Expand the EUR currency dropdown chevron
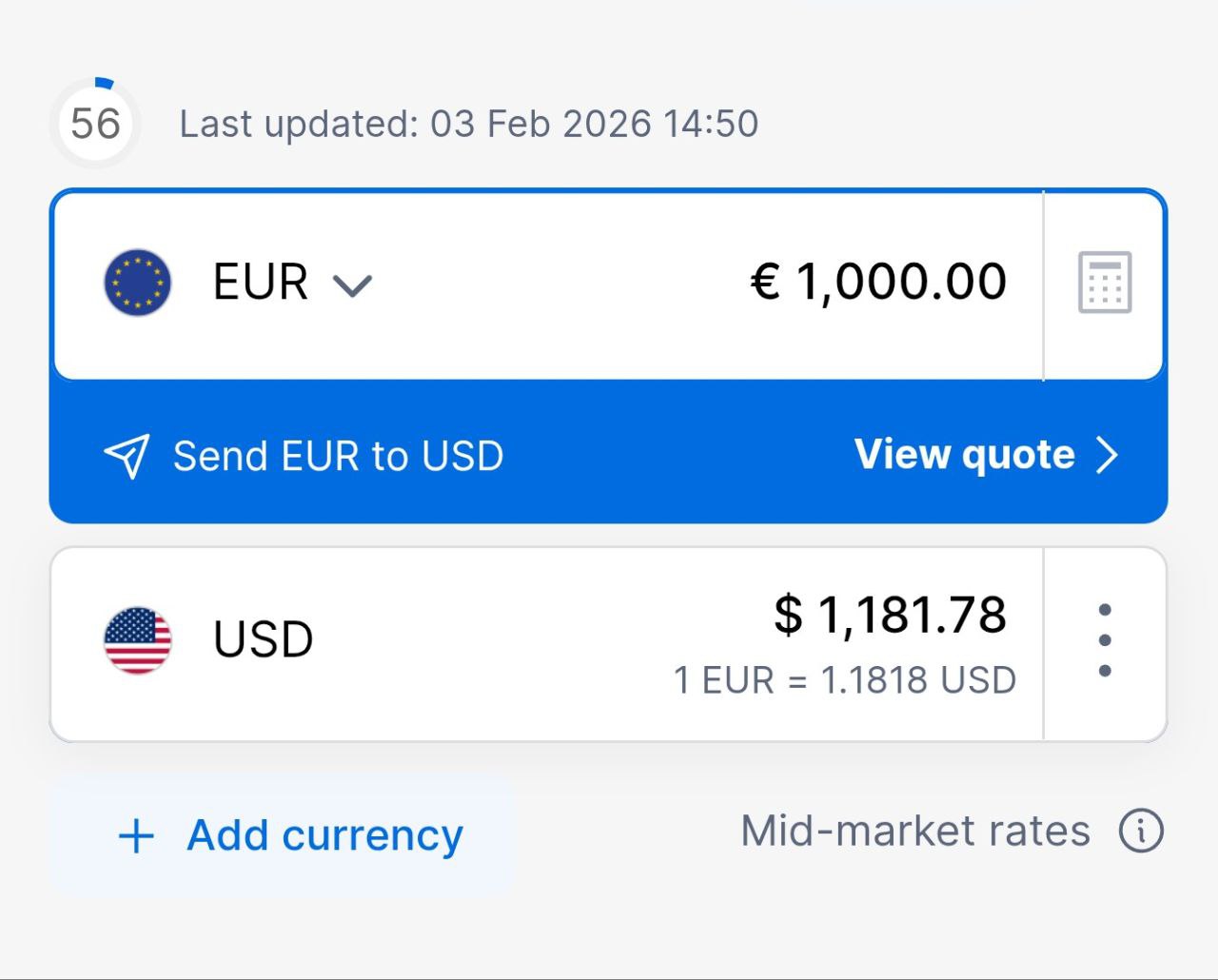Screen dimensions: 1218x980 click(x=352, y=284)
